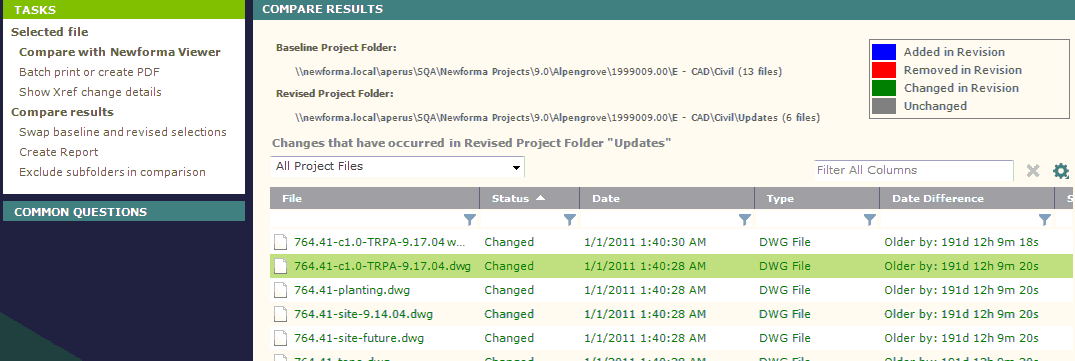
Task: Click the Date Difference filter funnel
Action: (x=1044, y=220)
